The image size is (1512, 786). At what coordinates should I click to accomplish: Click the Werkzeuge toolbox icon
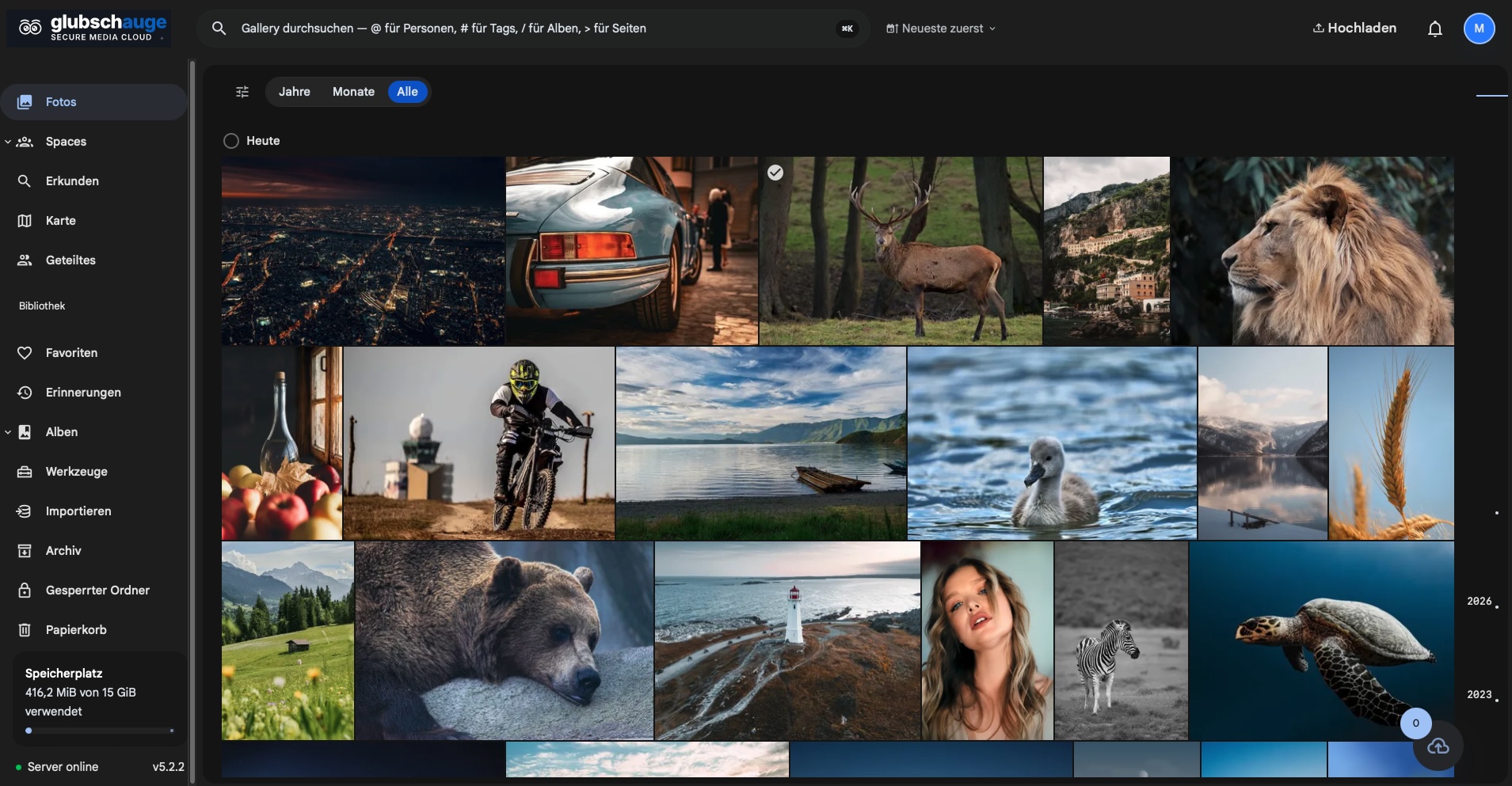25,472
